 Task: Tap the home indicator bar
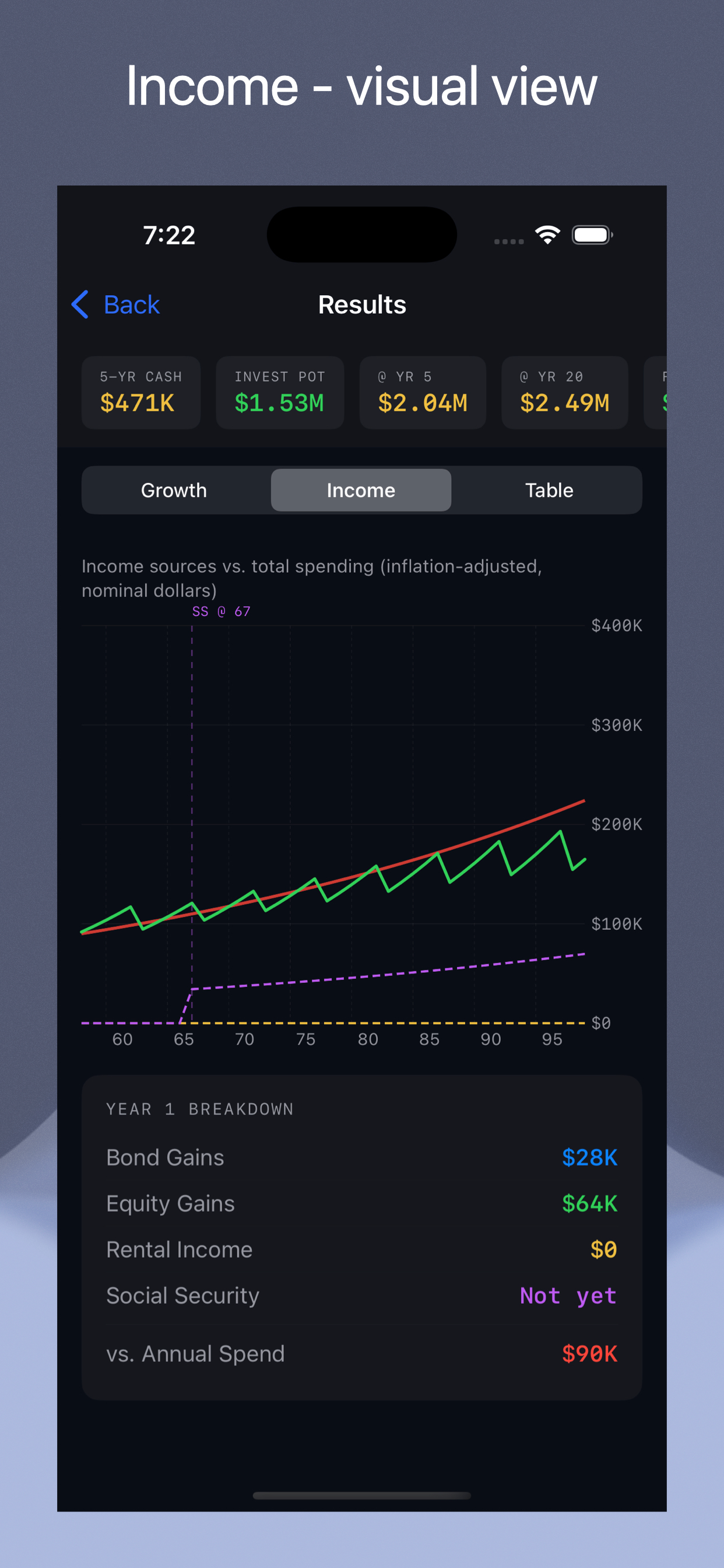click(362, 1496)
